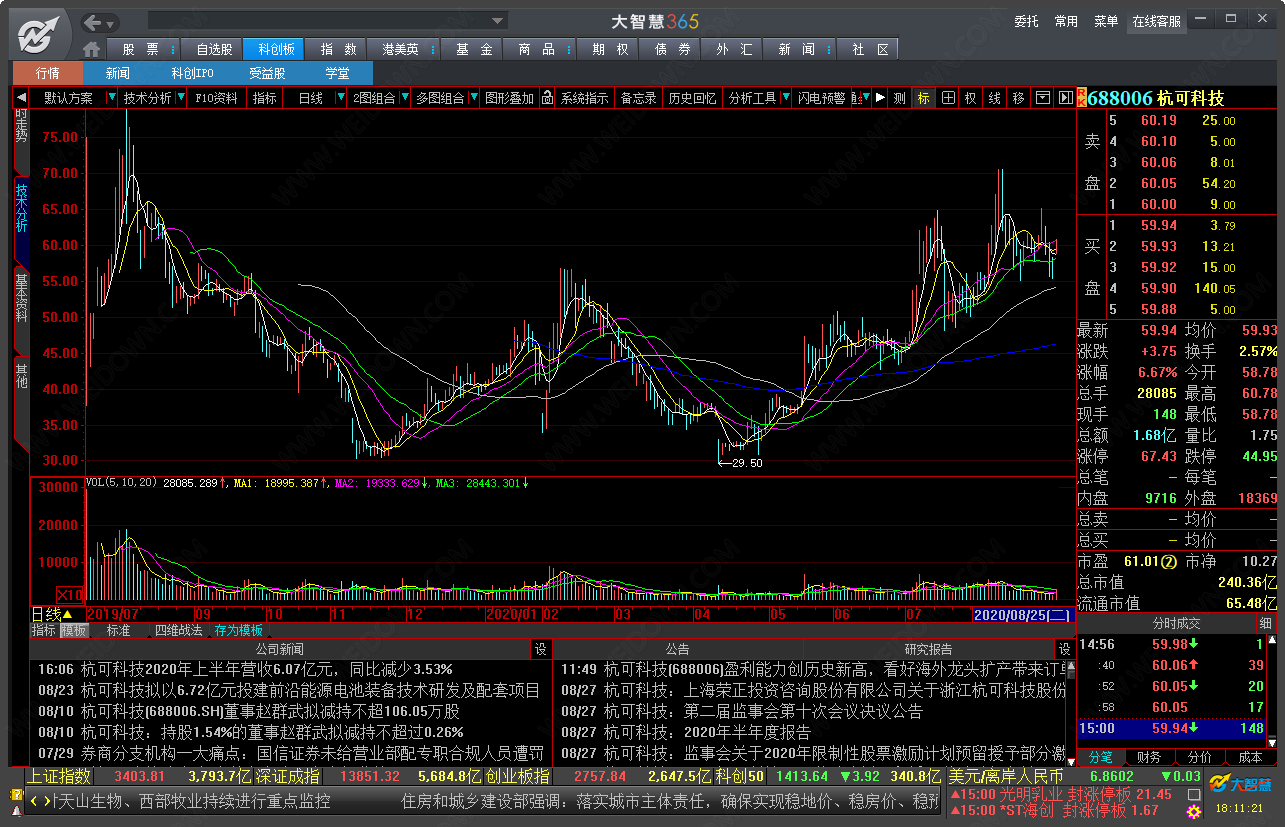Click the 在线客服 button
Screen dimensions: 1285x827
pos(1156,21)
